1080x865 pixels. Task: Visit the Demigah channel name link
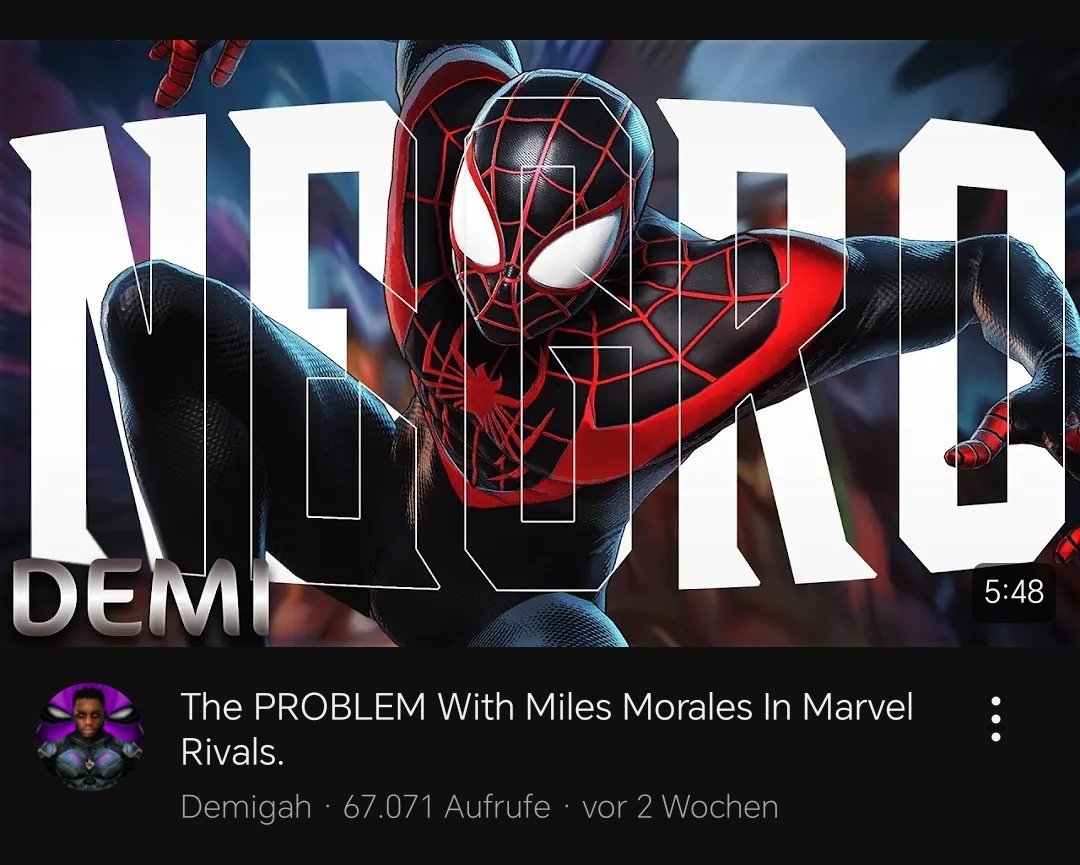(x=246, y=806)
